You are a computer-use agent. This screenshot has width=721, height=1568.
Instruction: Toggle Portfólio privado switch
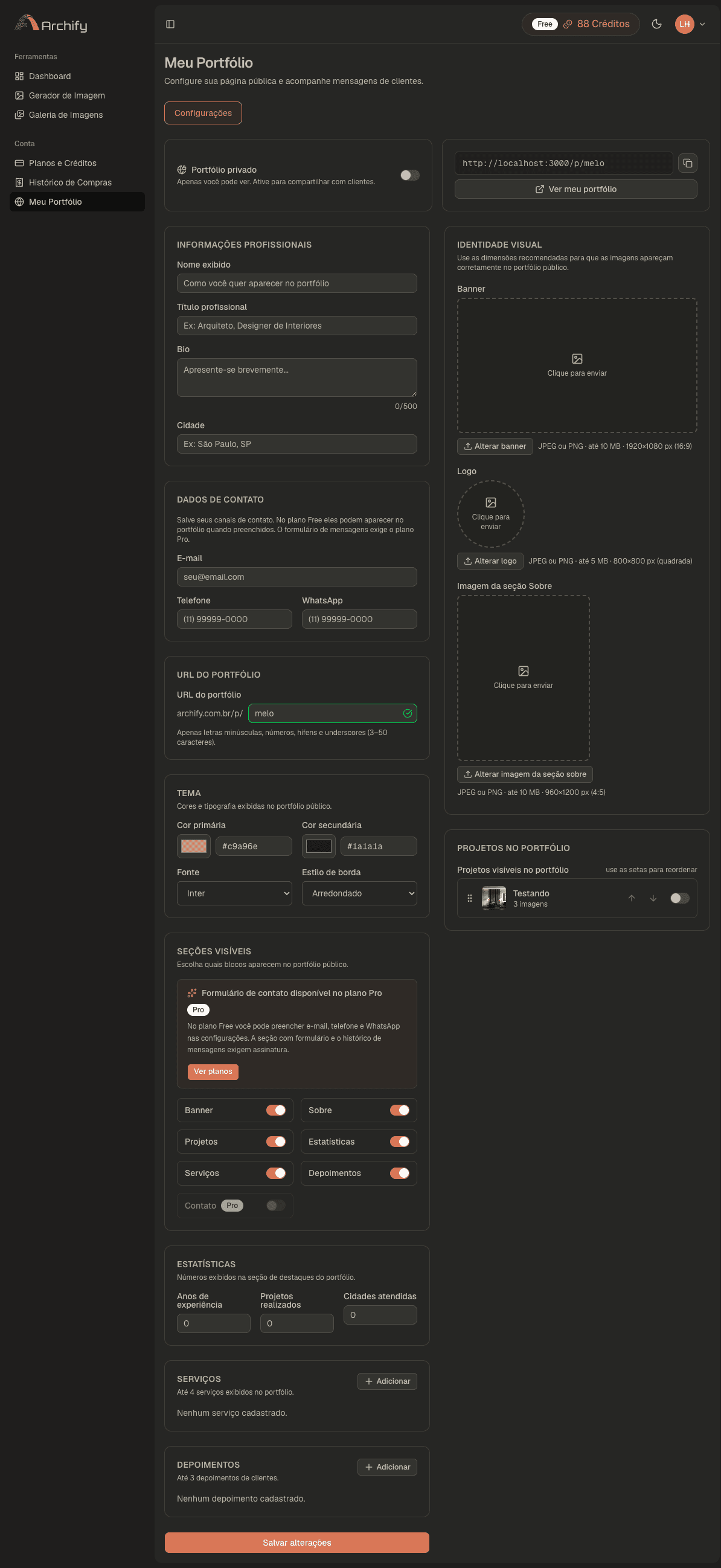pos(409,175)
